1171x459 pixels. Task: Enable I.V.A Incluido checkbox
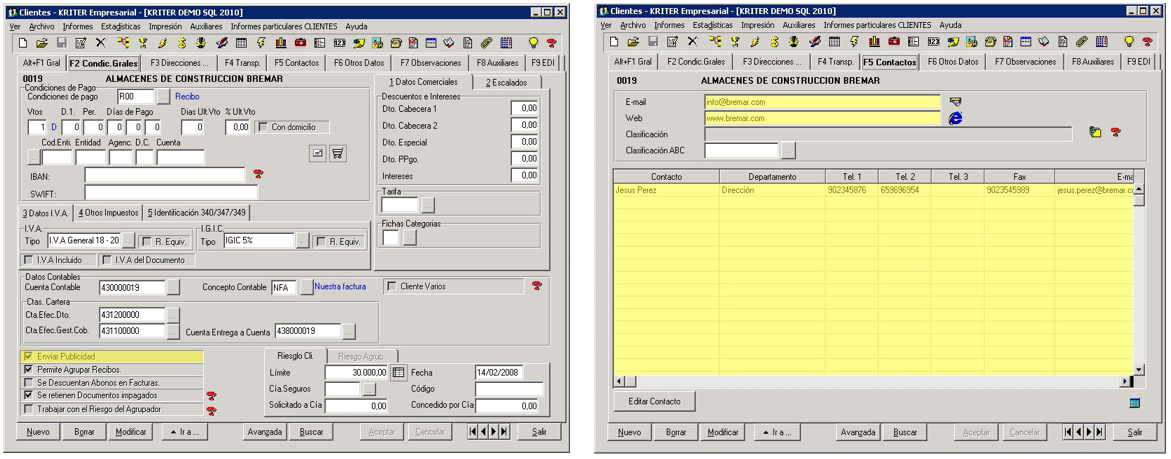point(30,260)
